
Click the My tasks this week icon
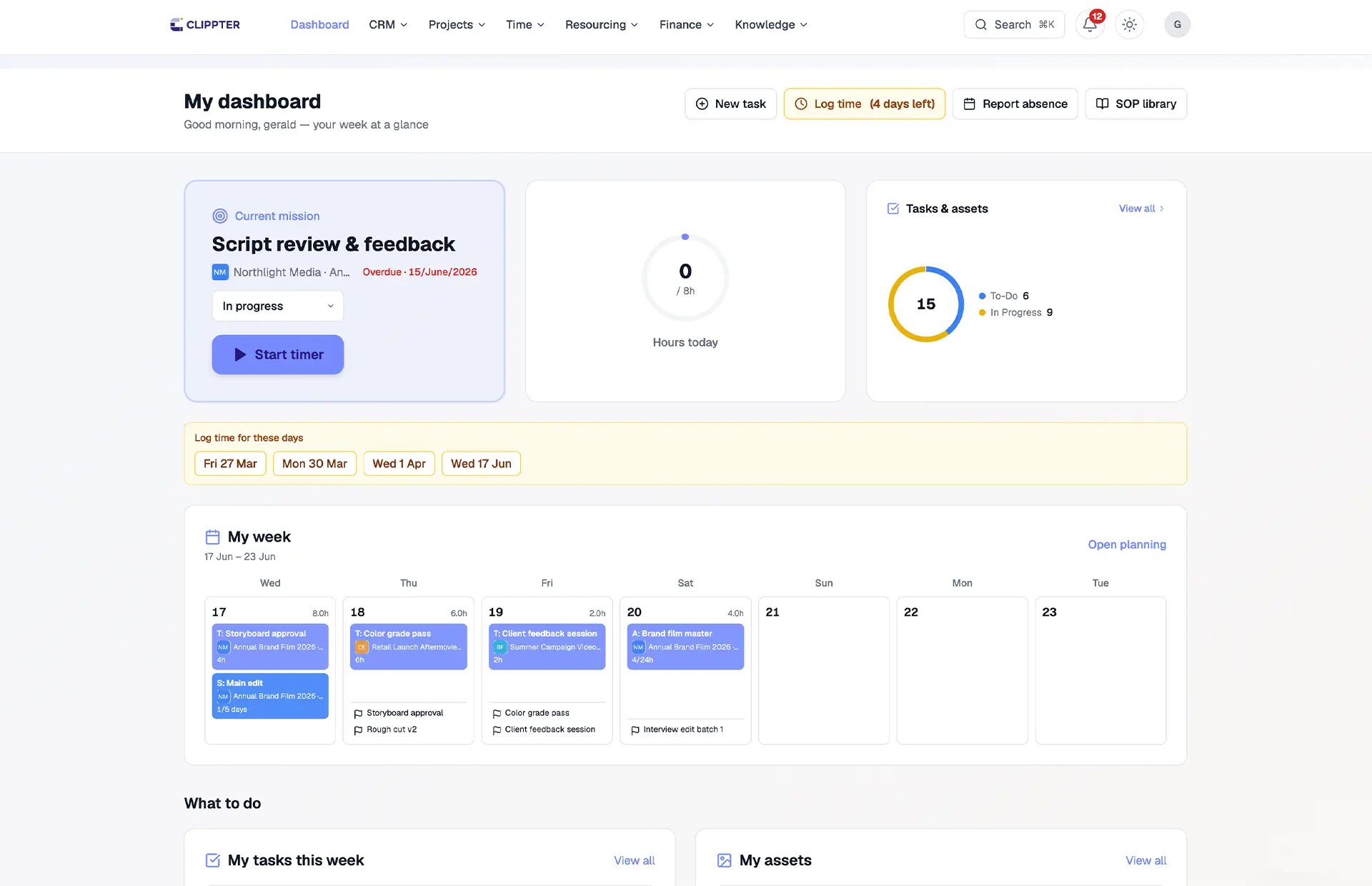213,860
